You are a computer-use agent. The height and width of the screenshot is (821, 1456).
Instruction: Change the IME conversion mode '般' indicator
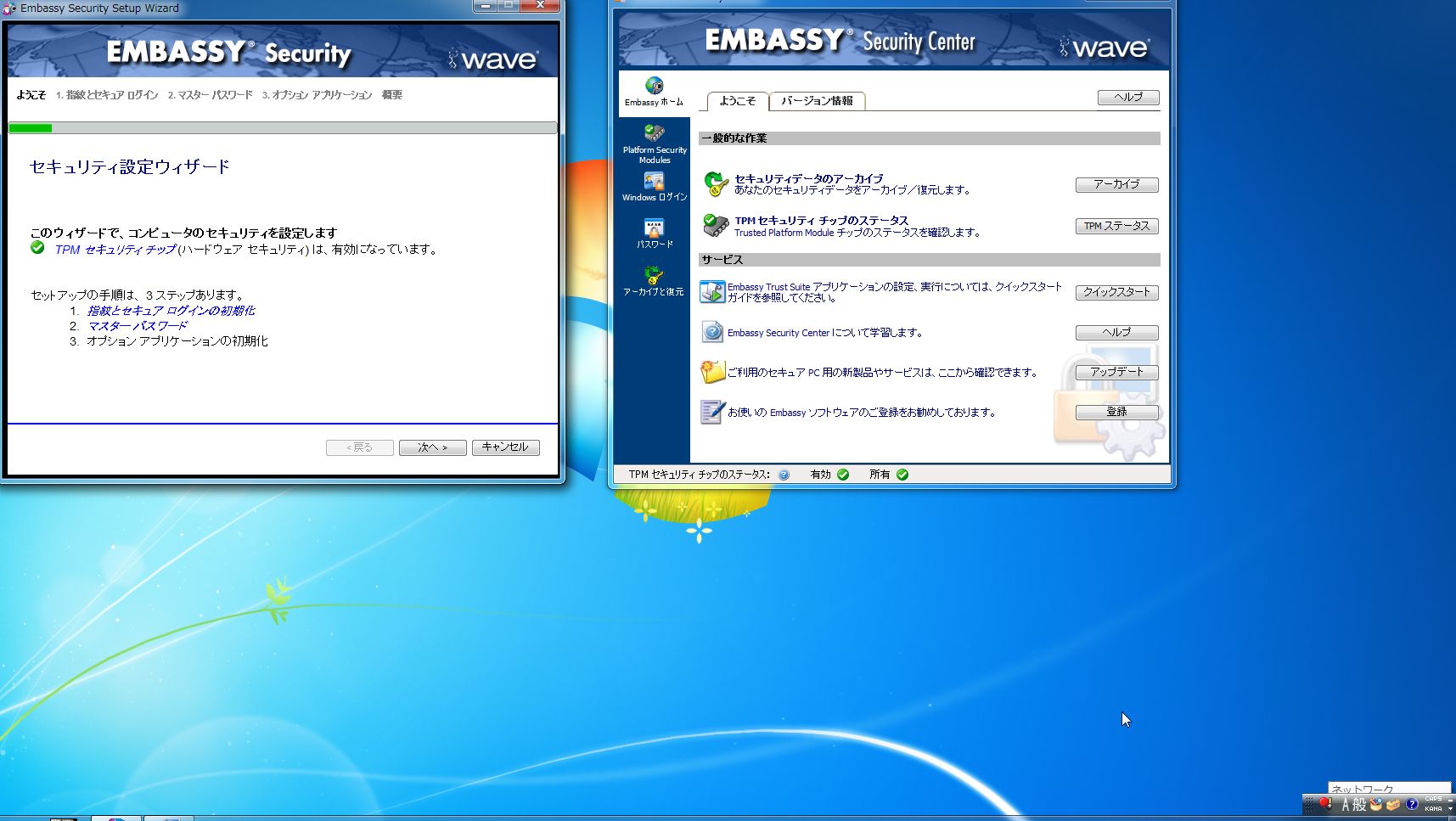coord(1359,805)
